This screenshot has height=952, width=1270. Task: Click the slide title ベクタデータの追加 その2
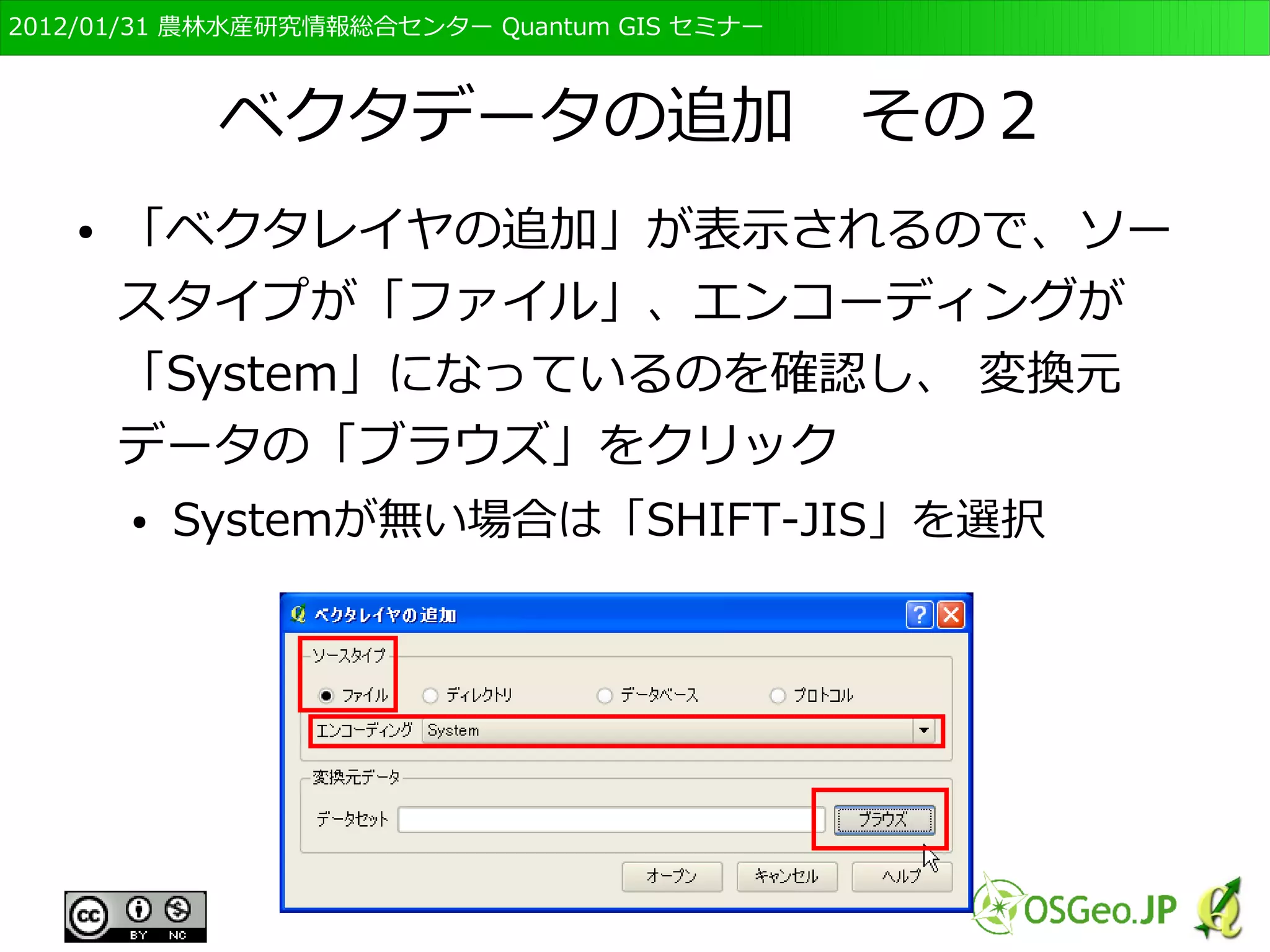coord(629,115)
